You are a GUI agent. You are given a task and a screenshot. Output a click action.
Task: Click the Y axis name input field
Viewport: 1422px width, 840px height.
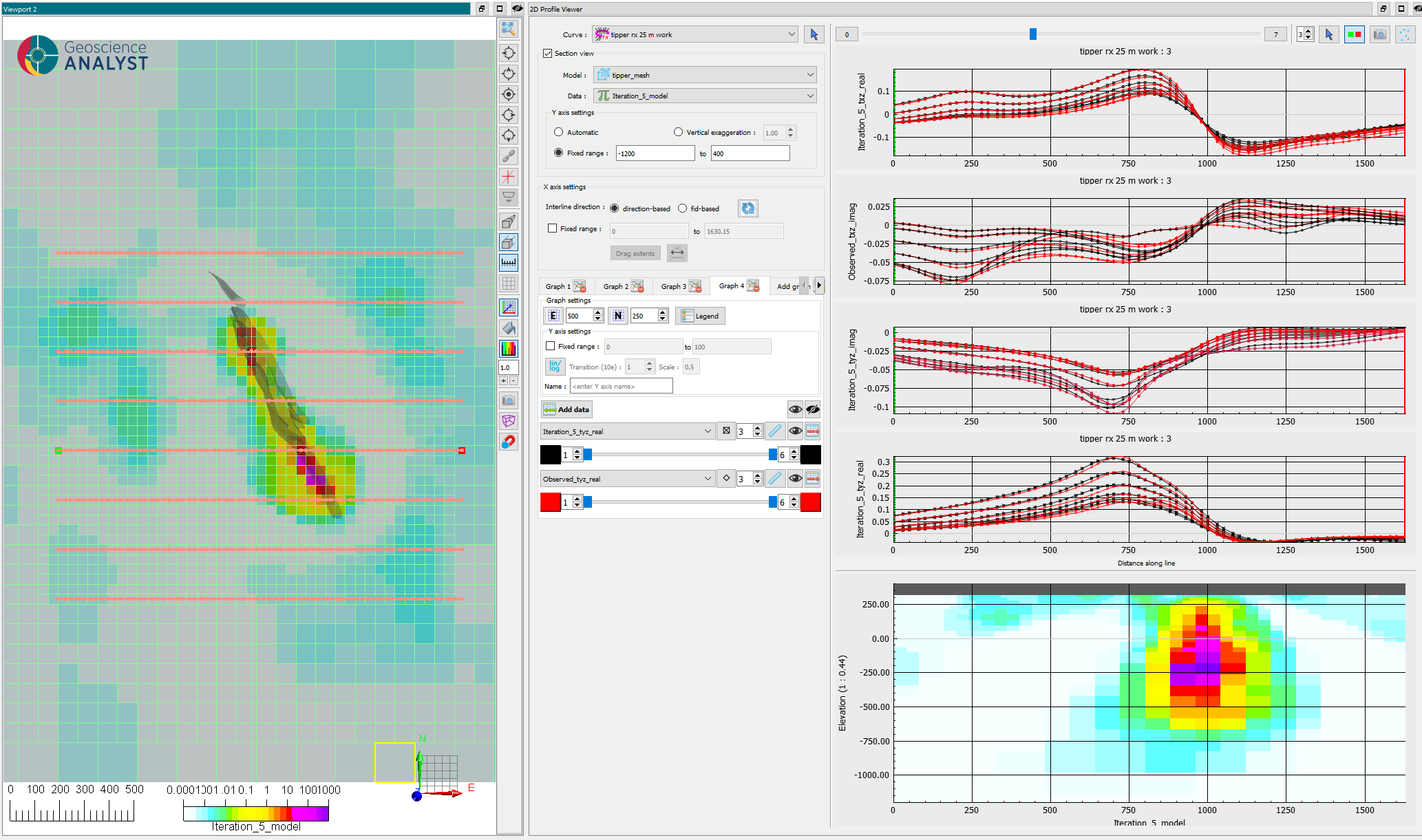pos(621,386)
